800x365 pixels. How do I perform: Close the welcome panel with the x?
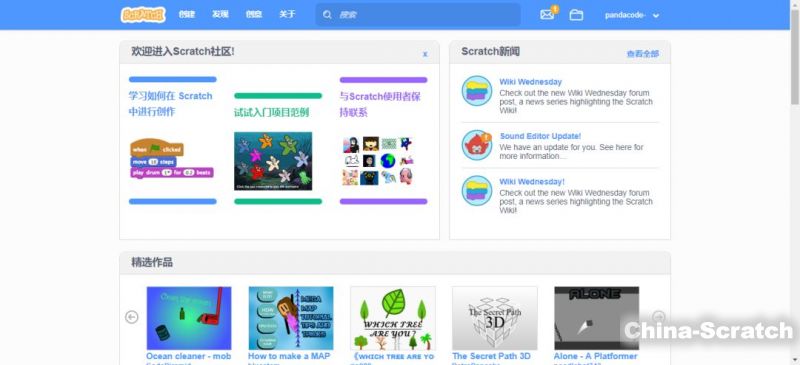pos(425,54)
